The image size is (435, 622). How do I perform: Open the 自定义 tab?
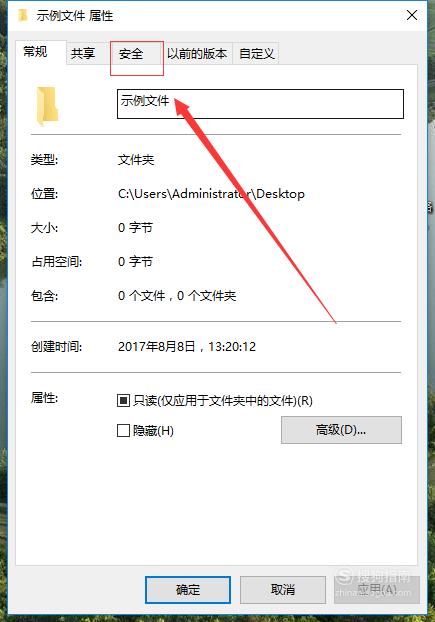257,54
